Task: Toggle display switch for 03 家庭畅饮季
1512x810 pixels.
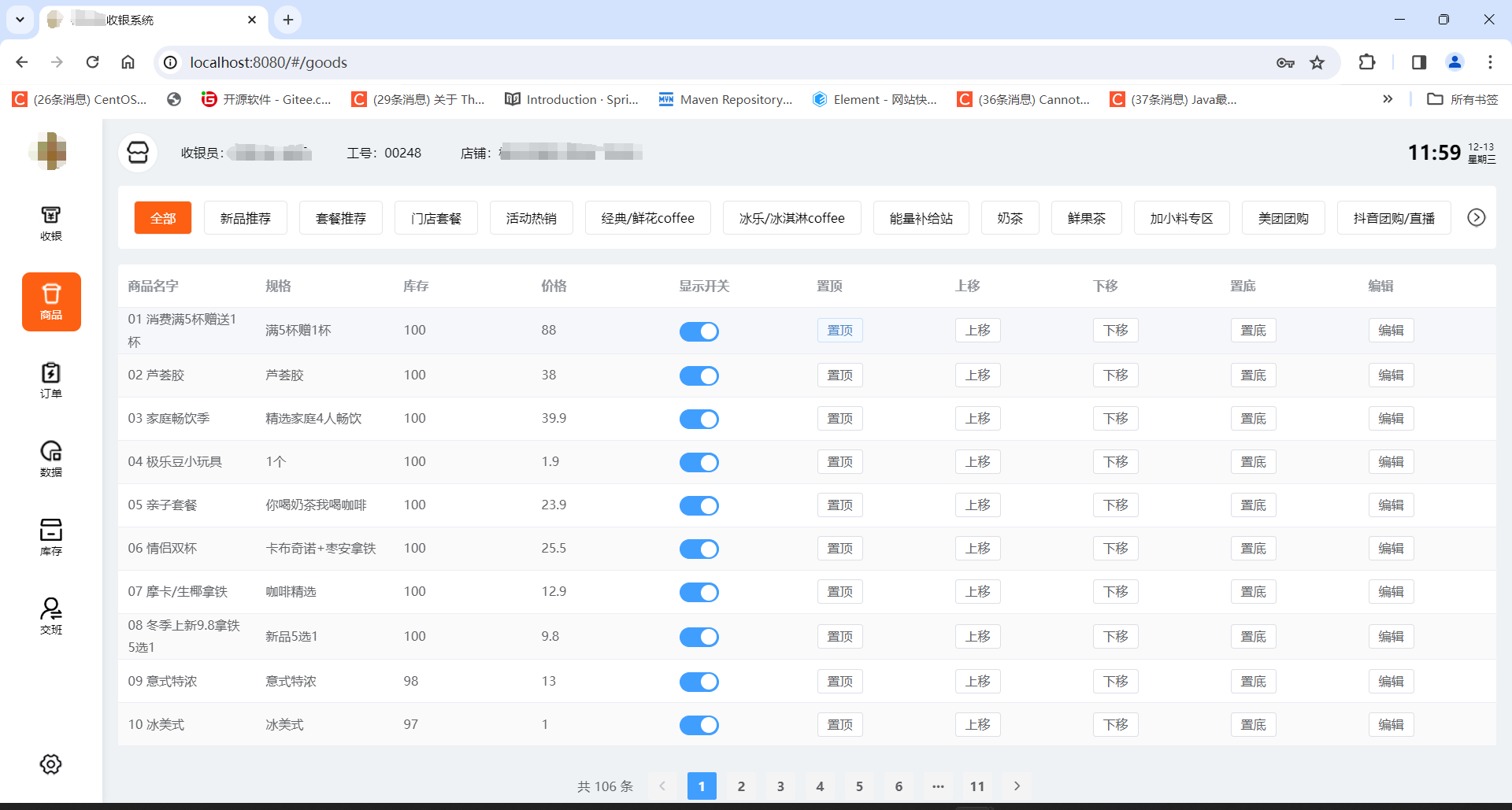Action: pyautogui.click(x=699, y=419)
